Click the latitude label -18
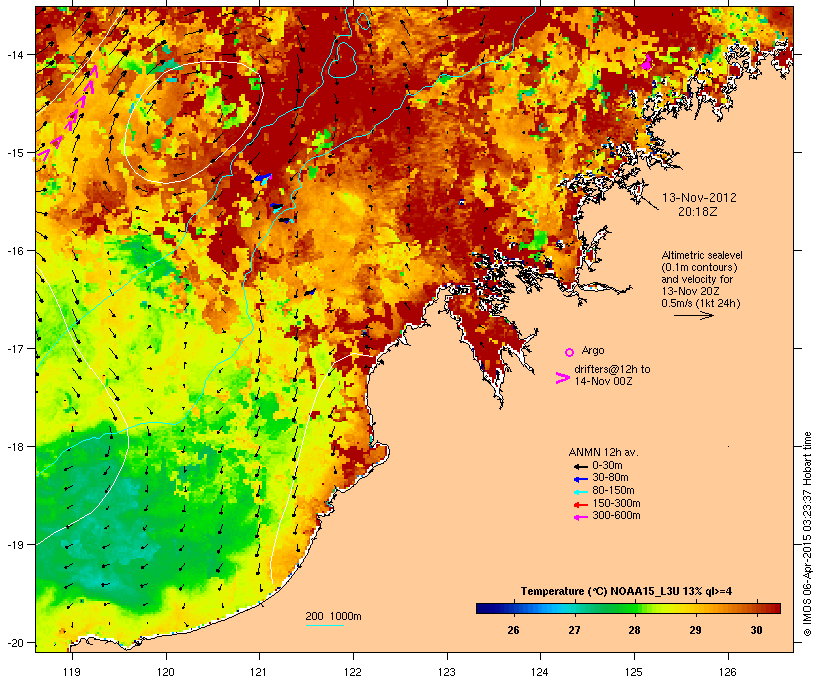The width and height of the screenshot is (820, 680). (15, 447)
